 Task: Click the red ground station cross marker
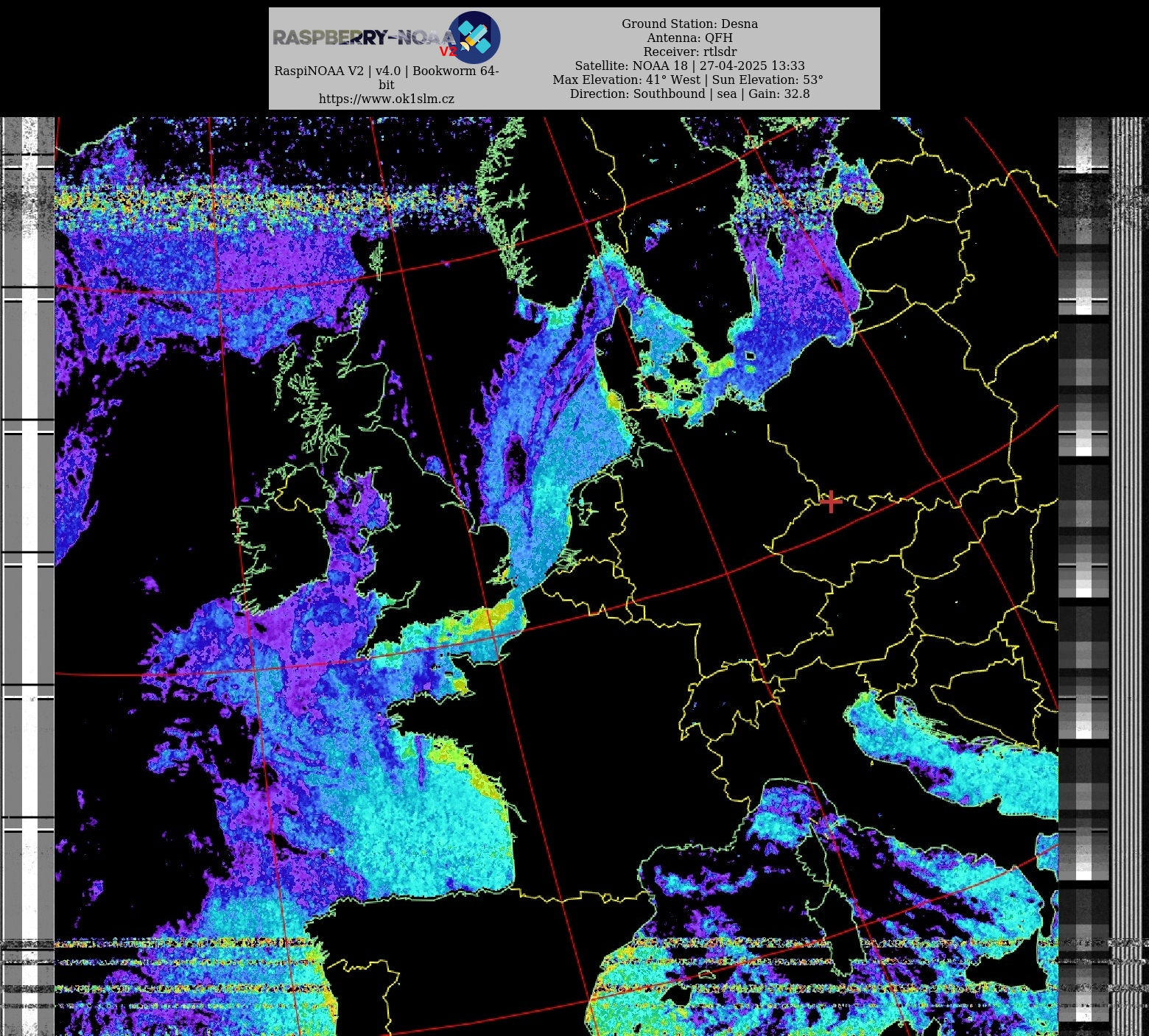coord(831,502)
